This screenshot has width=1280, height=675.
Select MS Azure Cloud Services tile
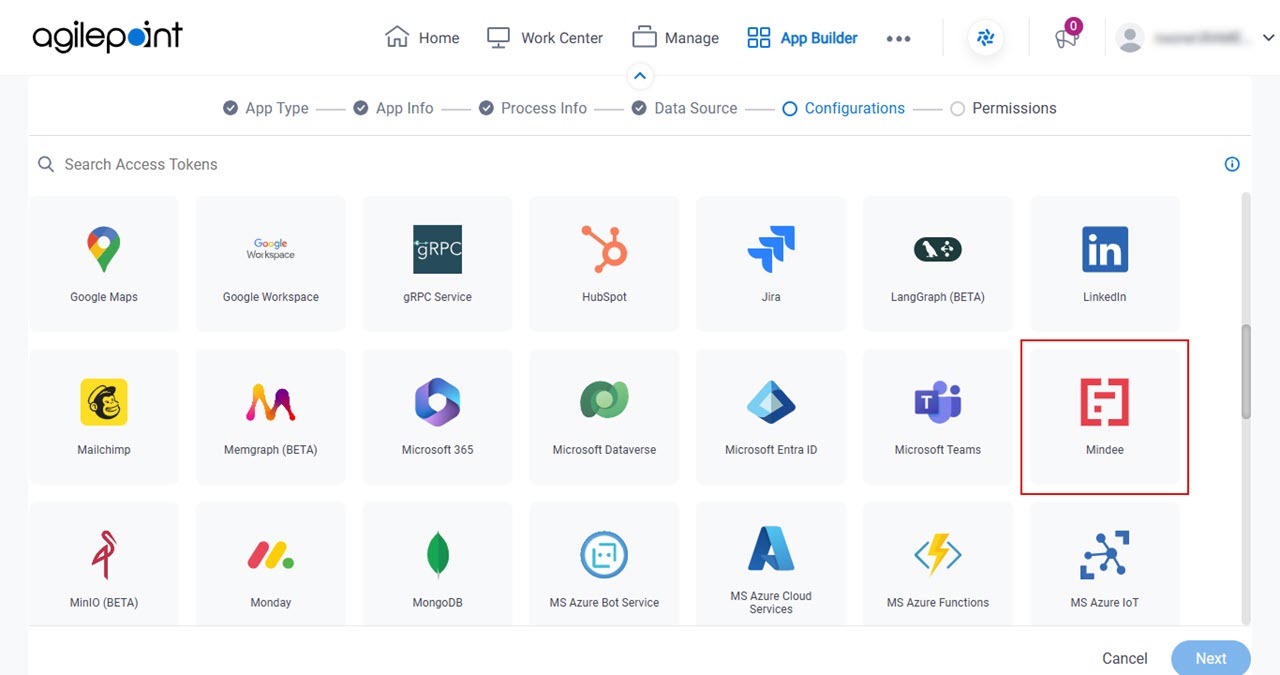[x=771, y=564]
